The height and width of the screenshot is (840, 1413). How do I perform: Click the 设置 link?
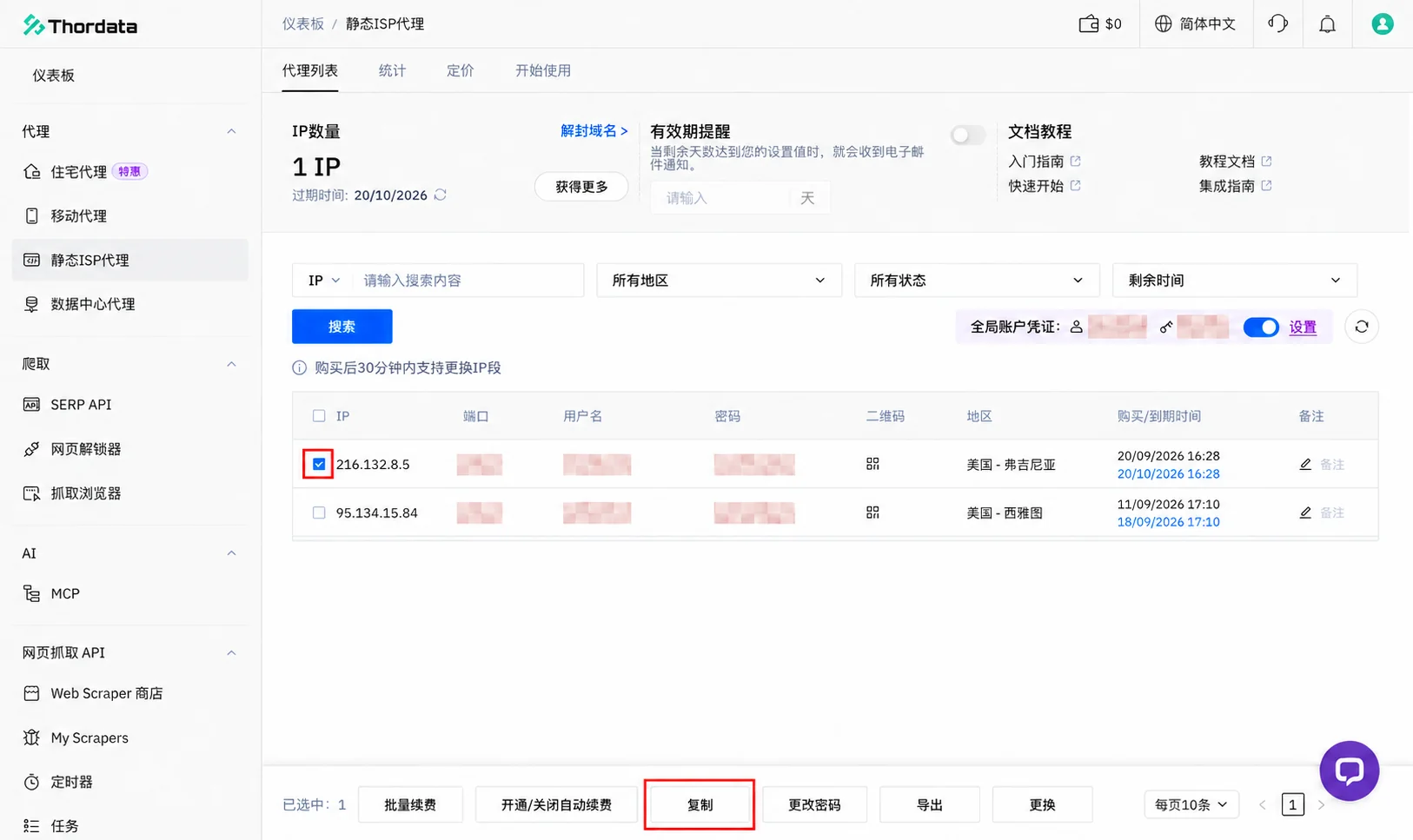coord(1303,327)
